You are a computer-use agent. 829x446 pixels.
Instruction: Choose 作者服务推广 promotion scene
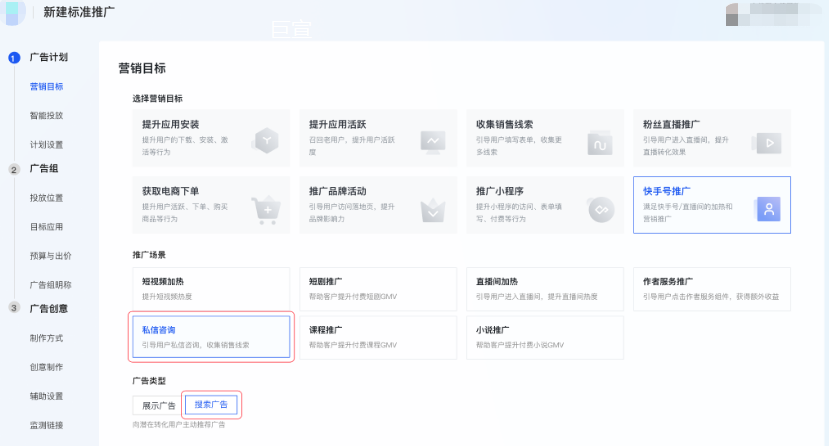[x=712, y=289]
